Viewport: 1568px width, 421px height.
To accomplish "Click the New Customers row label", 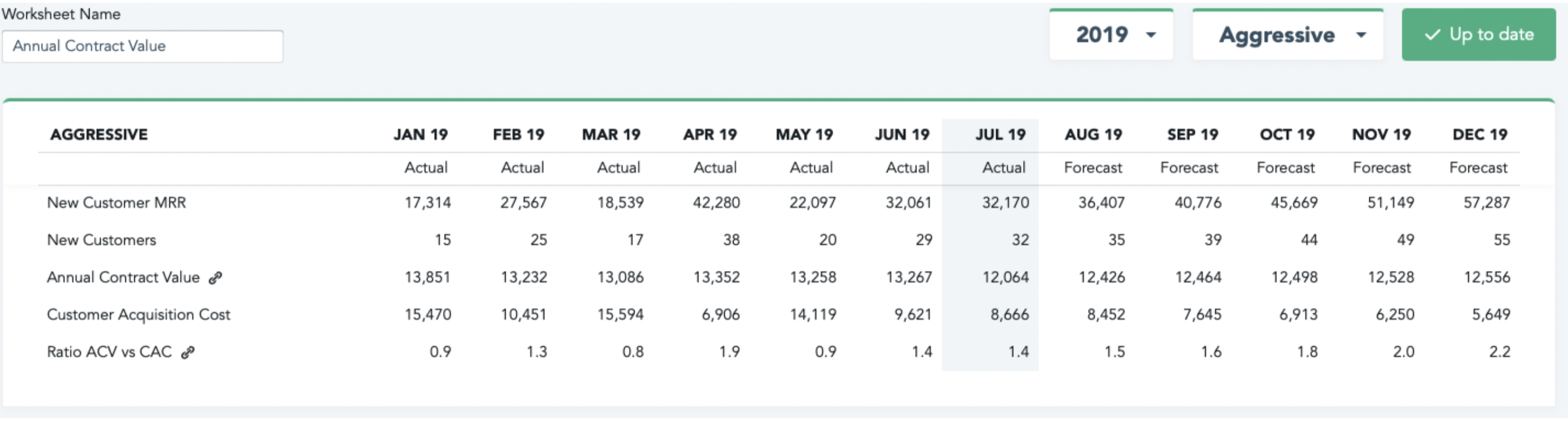I will click(x=101, y=240).
